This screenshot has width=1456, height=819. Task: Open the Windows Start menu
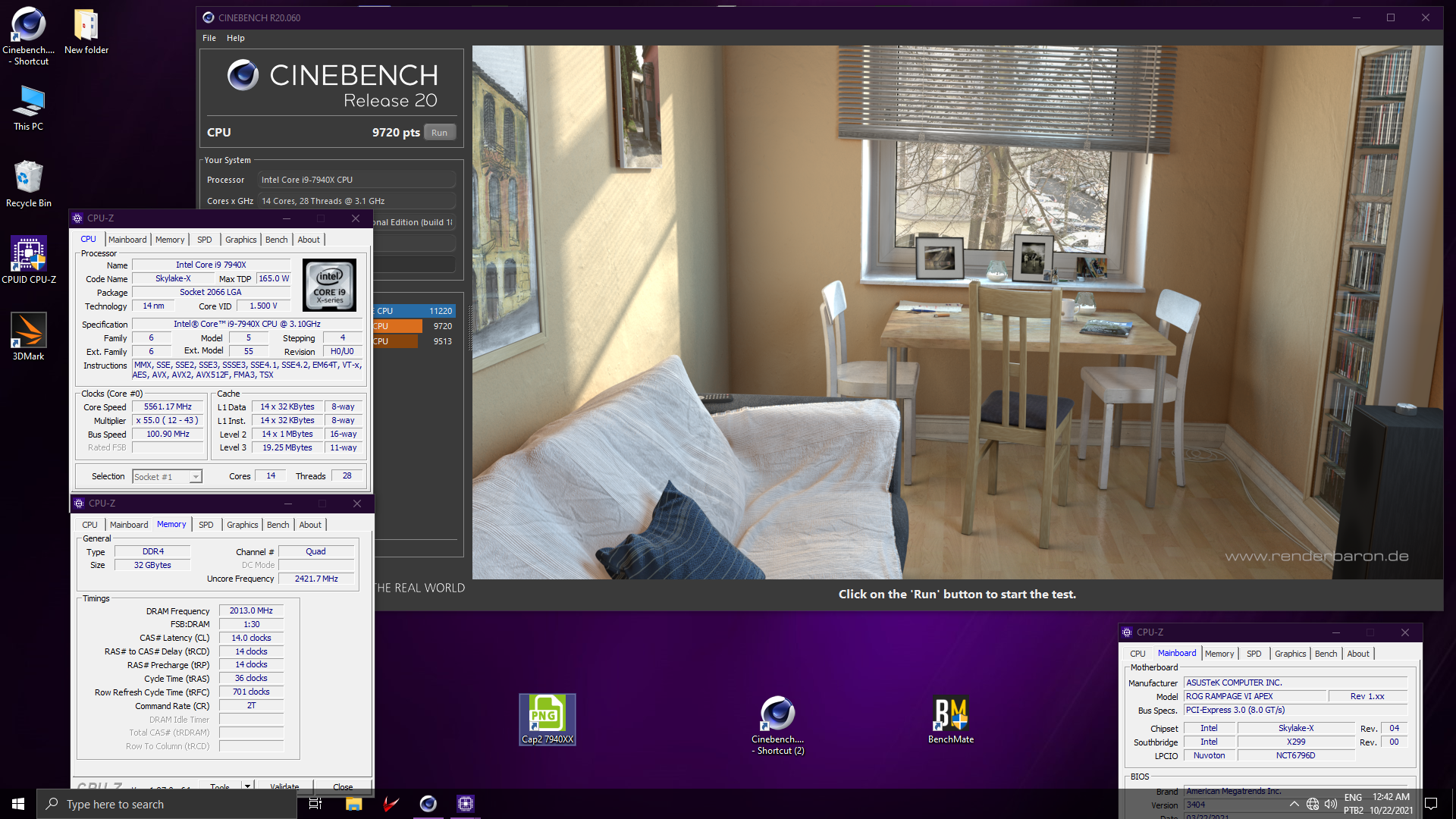18,804
